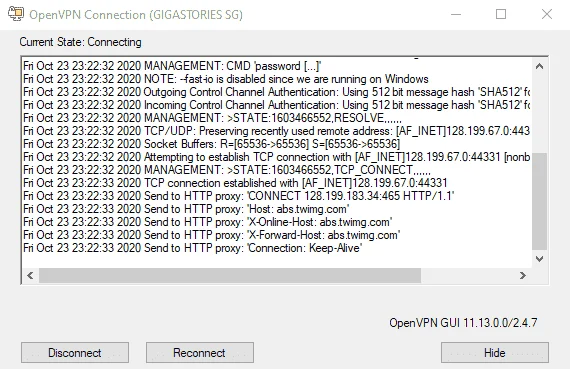This screenshot has height=369, width=570.
Task: Click the 'X-Forward-Host: abs.twimg.com' log line
Action: point(212,235)
